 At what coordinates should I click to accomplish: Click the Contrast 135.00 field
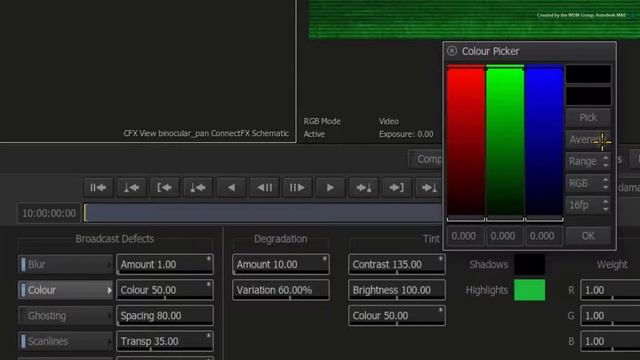coord(397,264)
